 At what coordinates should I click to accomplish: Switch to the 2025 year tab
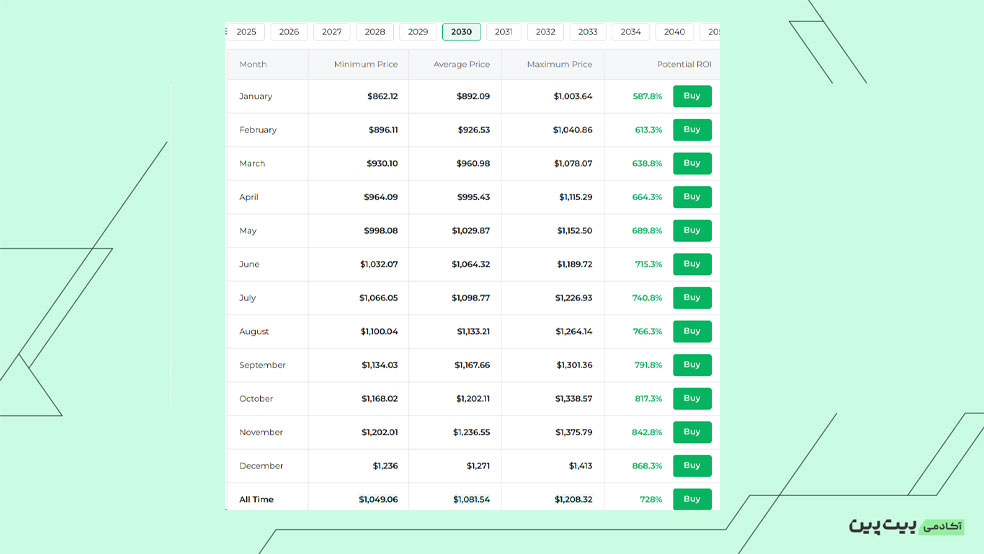coord(246,32)
